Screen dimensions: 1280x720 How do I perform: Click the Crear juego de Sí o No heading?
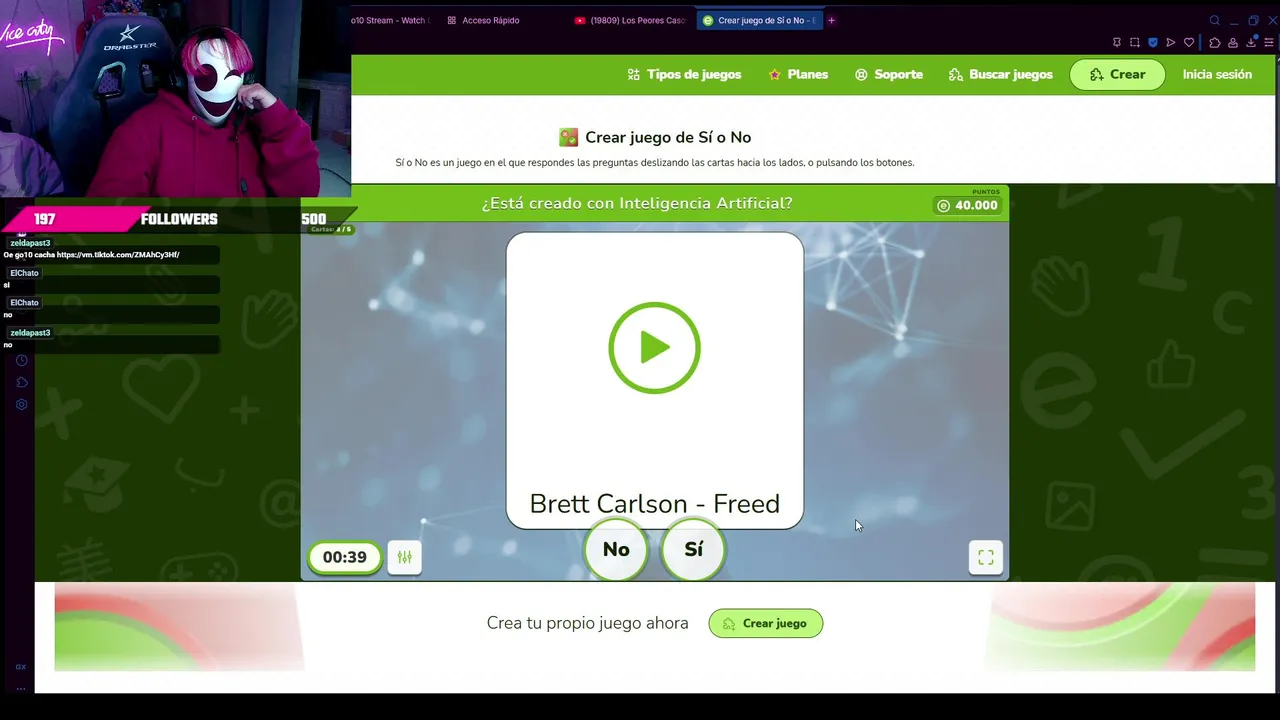tap(668, 137)
